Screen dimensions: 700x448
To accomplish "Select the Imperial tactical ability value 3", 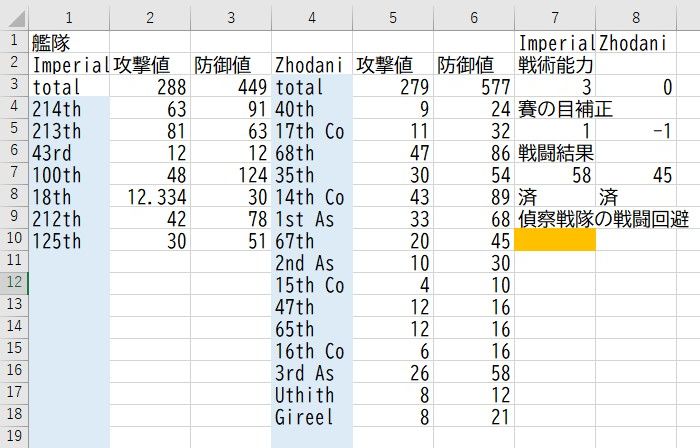I will click(x=555, y=86).
